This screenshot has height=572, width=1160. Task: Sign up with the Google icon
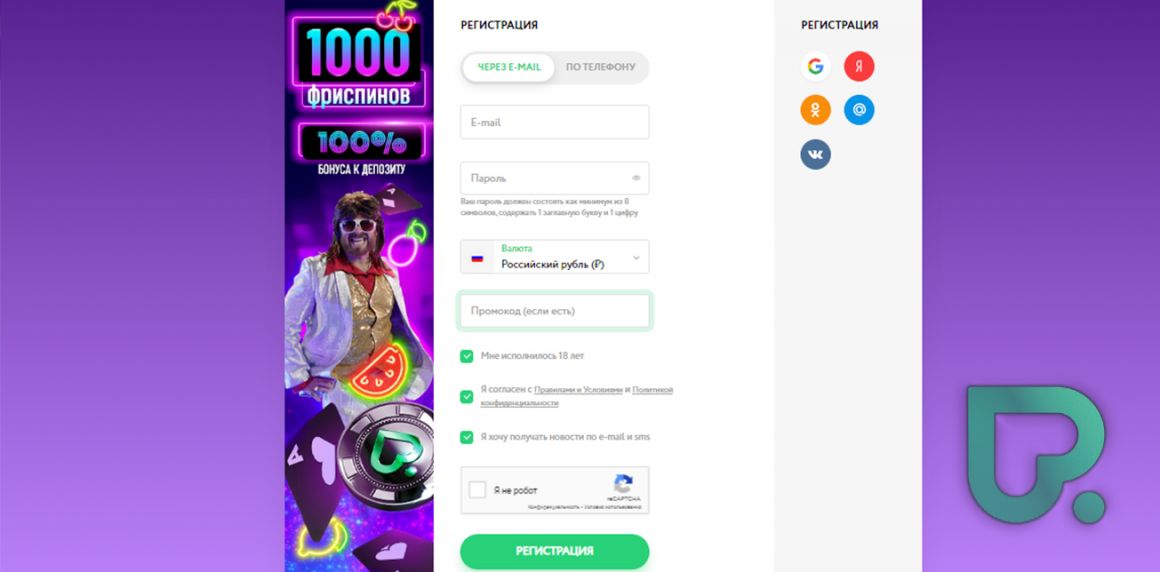(x=815, y=67)
